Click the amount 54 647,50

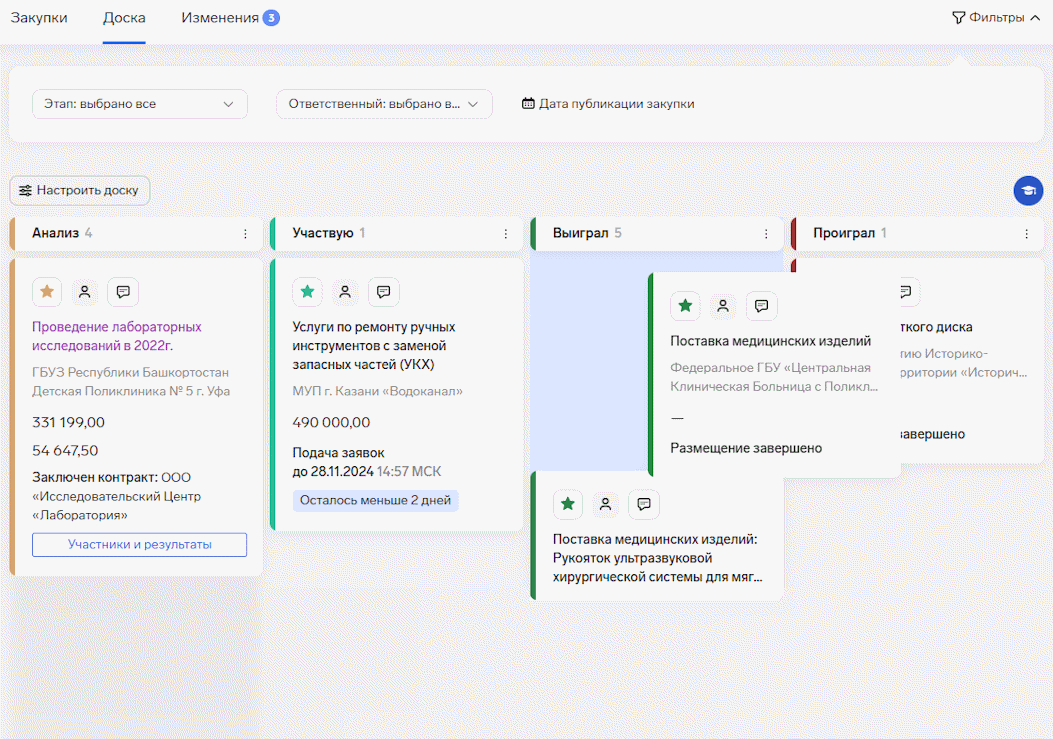coord(65,451)
